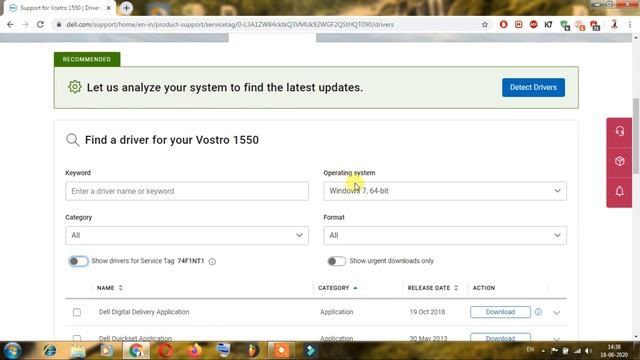Check the Dell Digital Delivery Application checkbox
This screenshot has width=640, height=360.
pyautogui.click(x=77, y=312)
